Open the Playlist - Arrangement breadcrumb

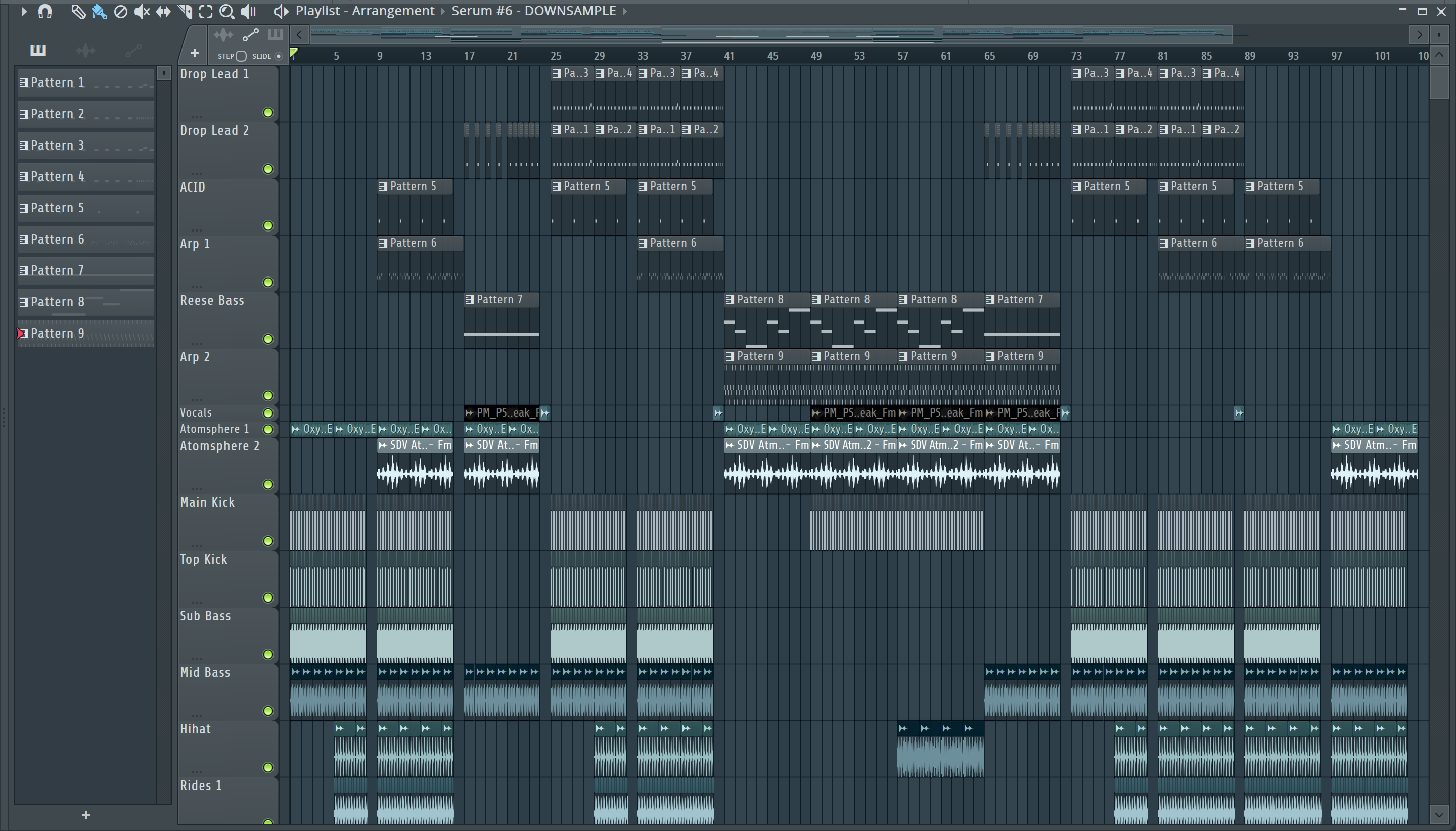pyautogui.click(x=365, y=11)
